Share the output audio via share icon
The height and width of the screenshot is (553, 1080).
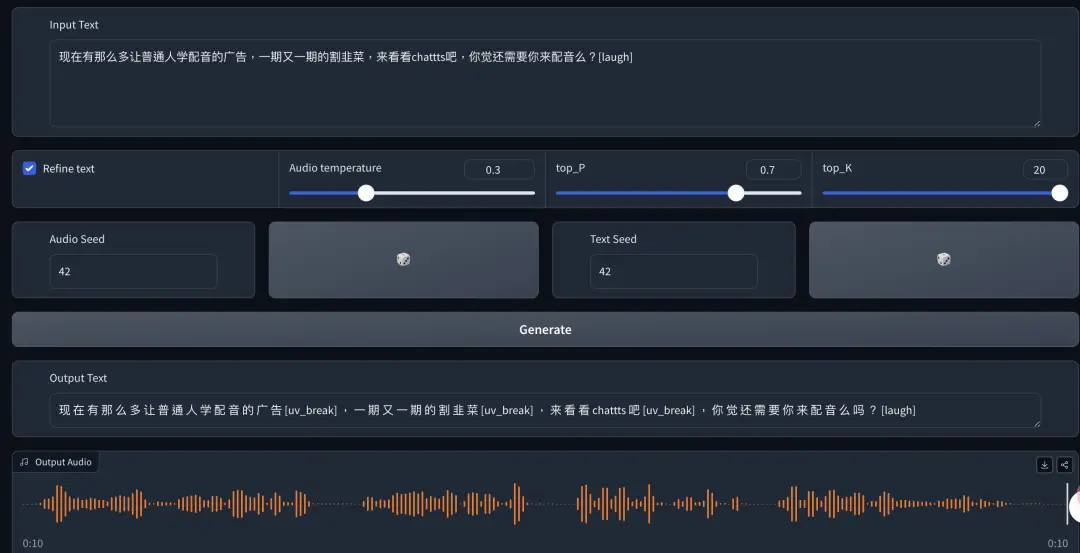(1064, 464)
